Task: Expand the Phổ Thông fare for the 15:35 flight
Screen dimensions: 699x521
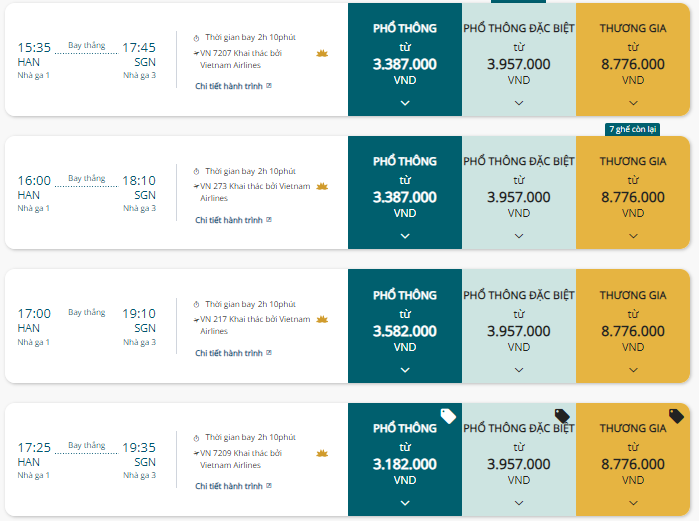Action: (x=405, y=103)
